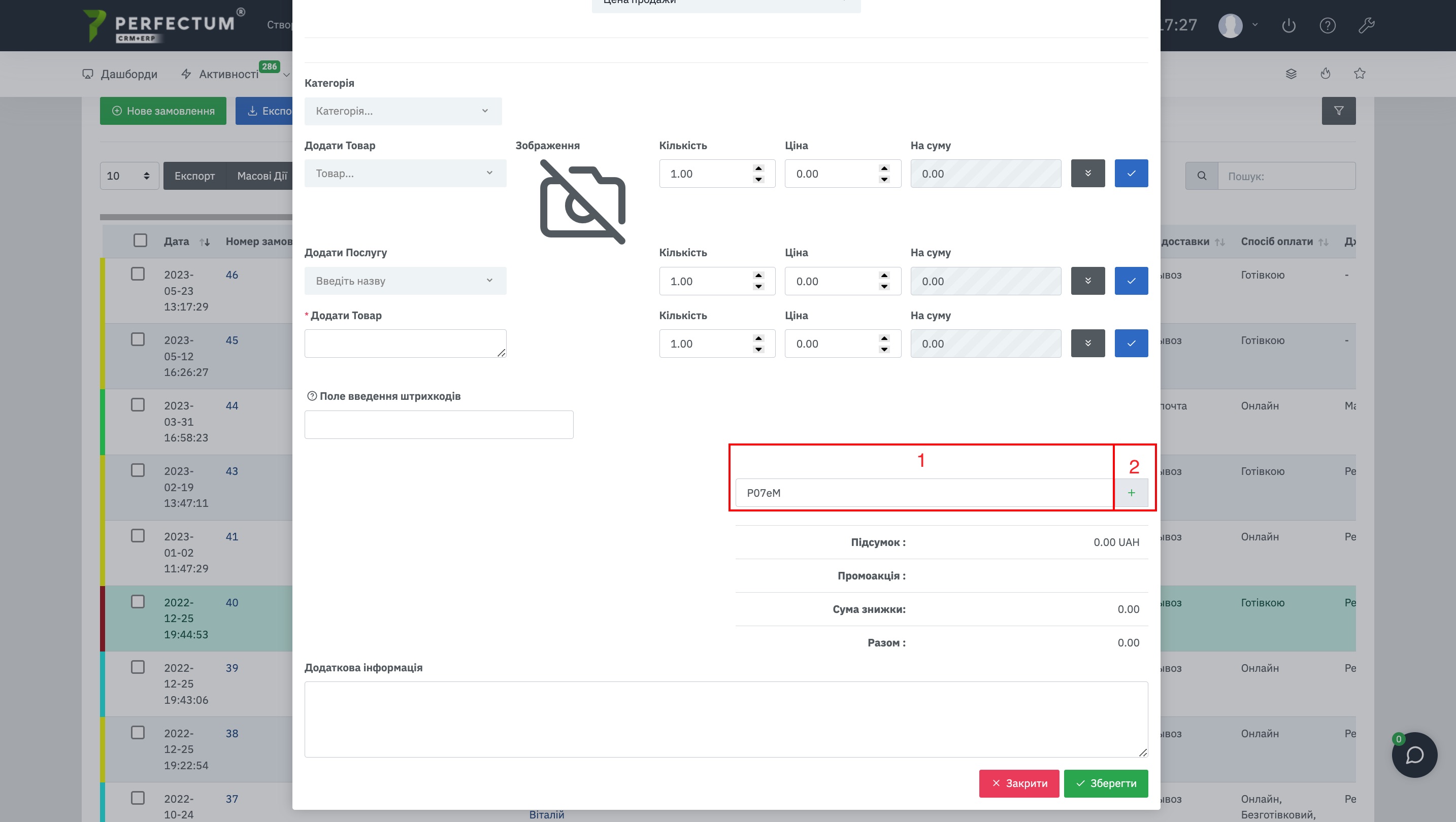Viewport: 1456px width, 822px height.
Task: Click the star favorites icon
Action: pos(1360,74)
